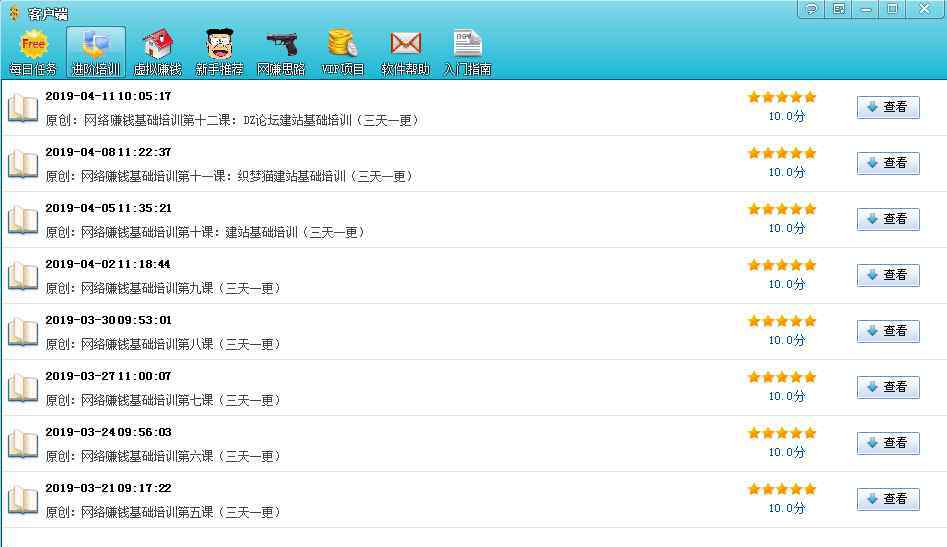Click 查看 for 第九课 lesson
947x547 pixels.
pos(888,275)
